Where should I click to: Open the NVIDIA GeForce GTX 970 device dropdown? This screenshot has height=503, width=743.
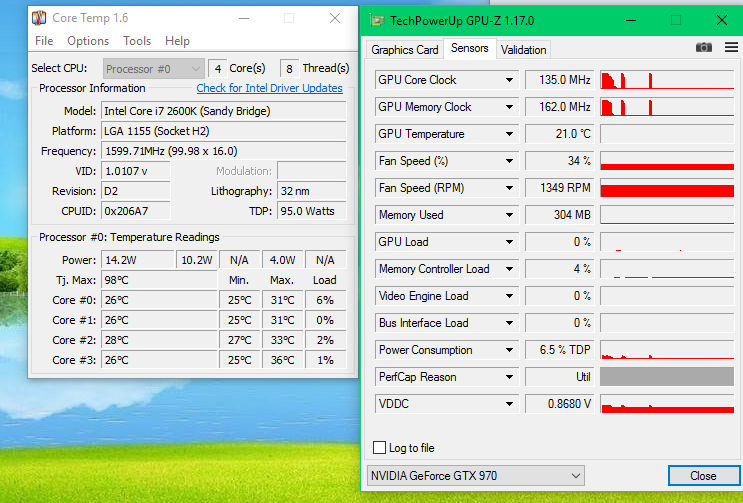476,476
